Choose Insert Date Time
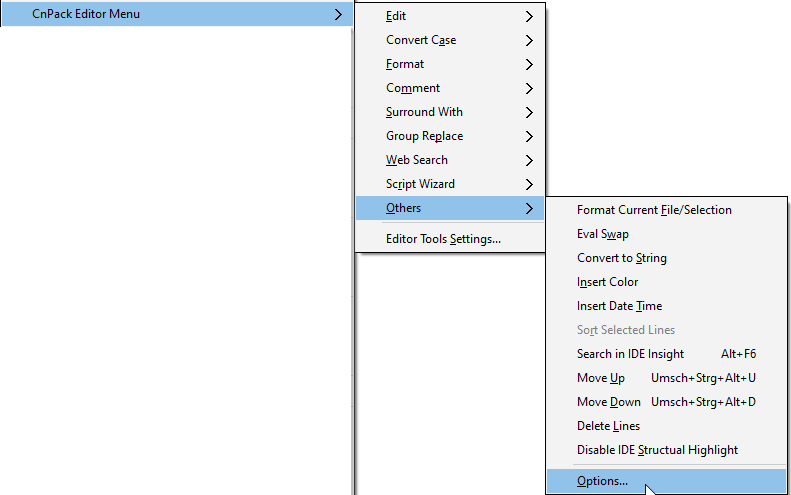Screen dimensions: 791x495 [x=666, y=306]
